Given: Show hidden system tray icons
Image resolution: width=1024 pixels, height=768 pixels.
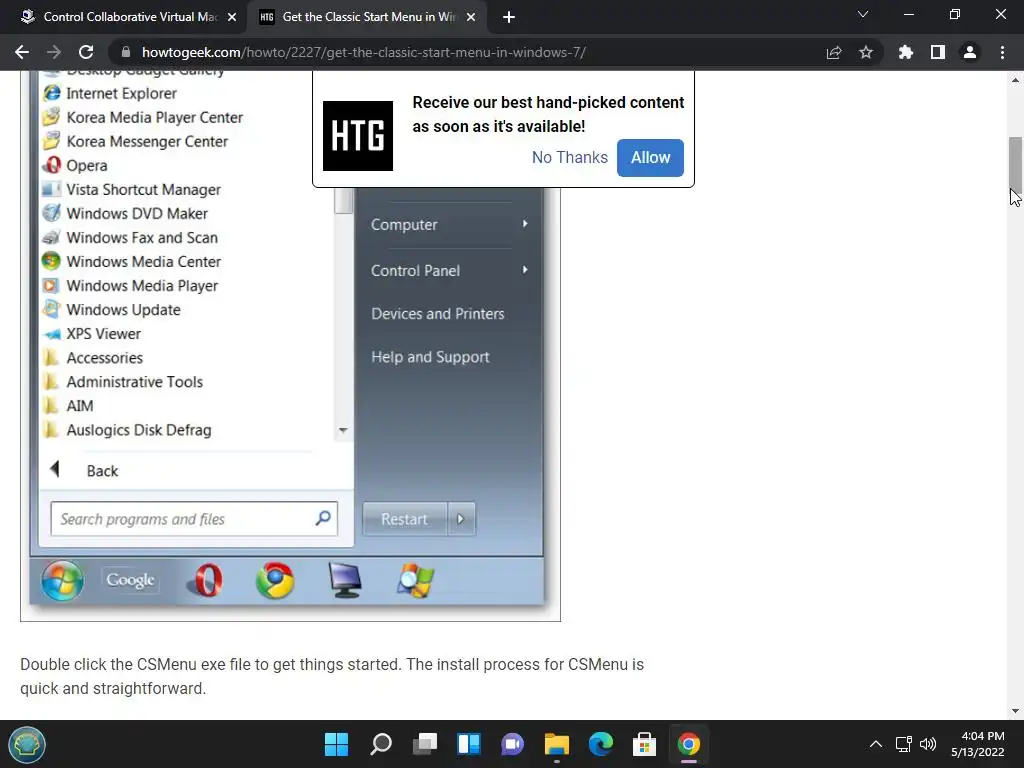Looking at the screenshot, I should click(x=876, y=744).
